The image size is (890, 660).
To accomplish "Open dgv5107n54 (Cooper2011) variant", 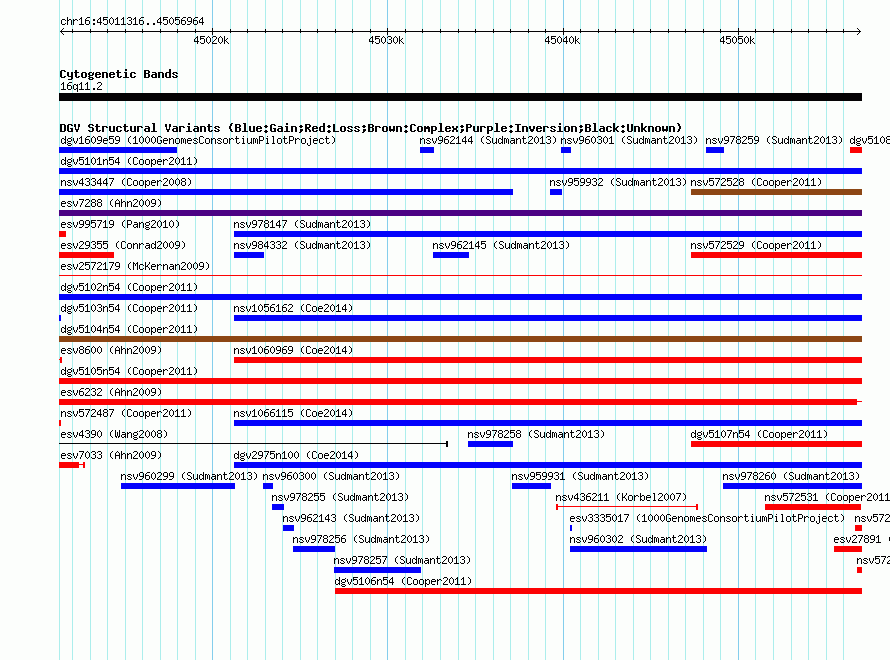I will click(759, 434).
